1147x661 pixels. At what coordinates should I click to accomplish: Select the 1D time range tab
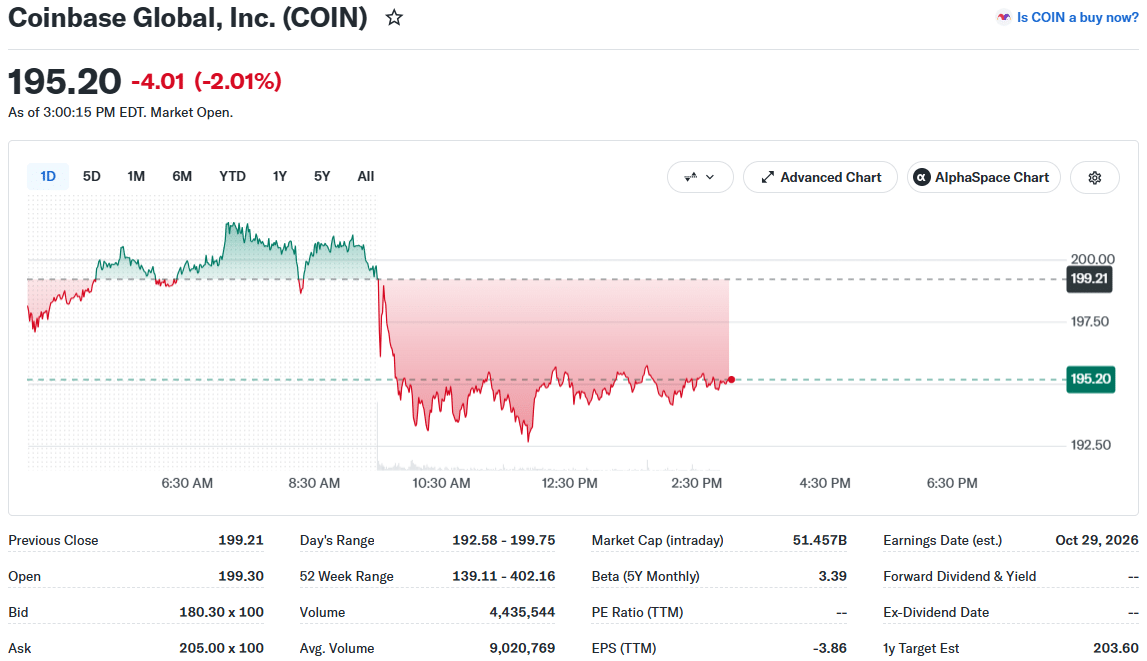point(48,176)
